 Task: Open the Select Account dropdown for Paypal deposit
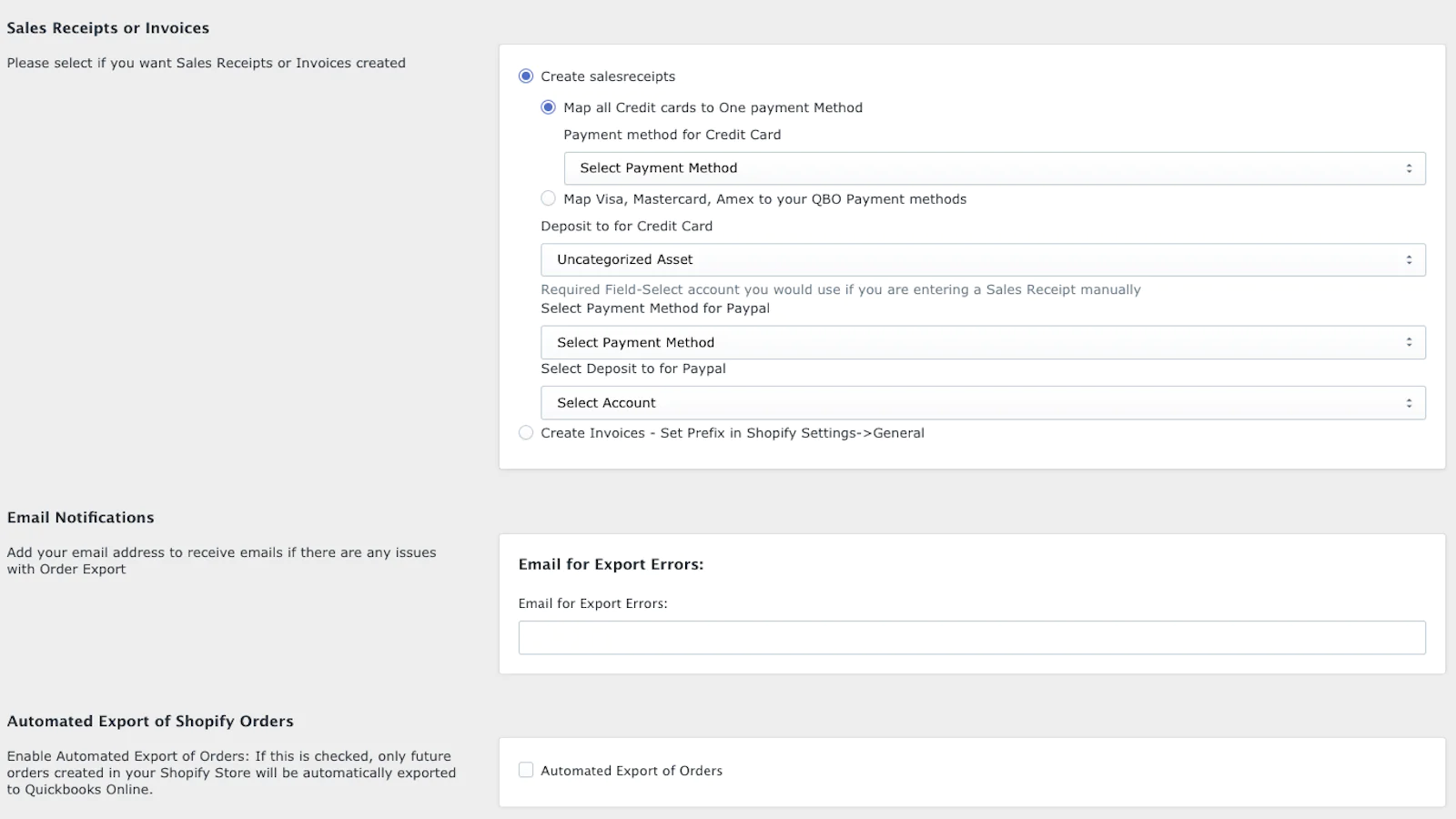tap(983, 403)
